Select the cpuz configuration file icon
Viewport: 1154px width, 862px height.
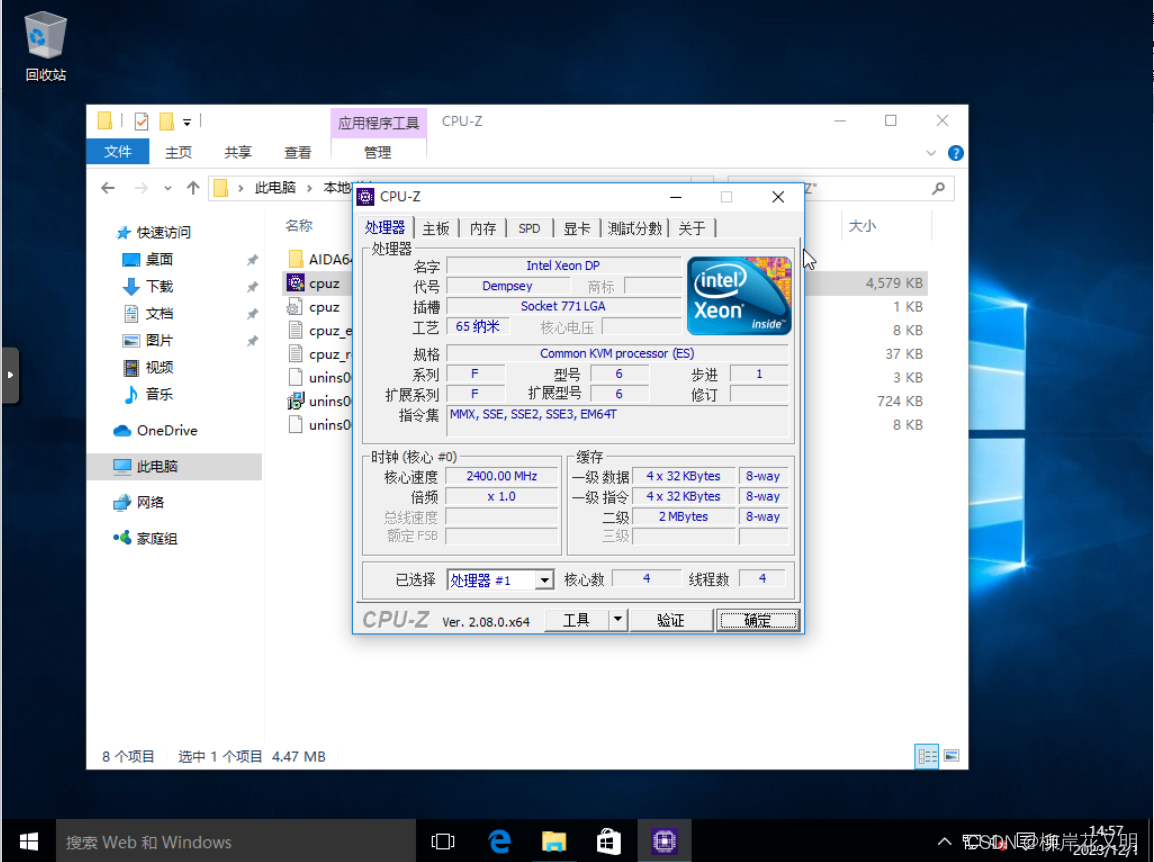295,306
